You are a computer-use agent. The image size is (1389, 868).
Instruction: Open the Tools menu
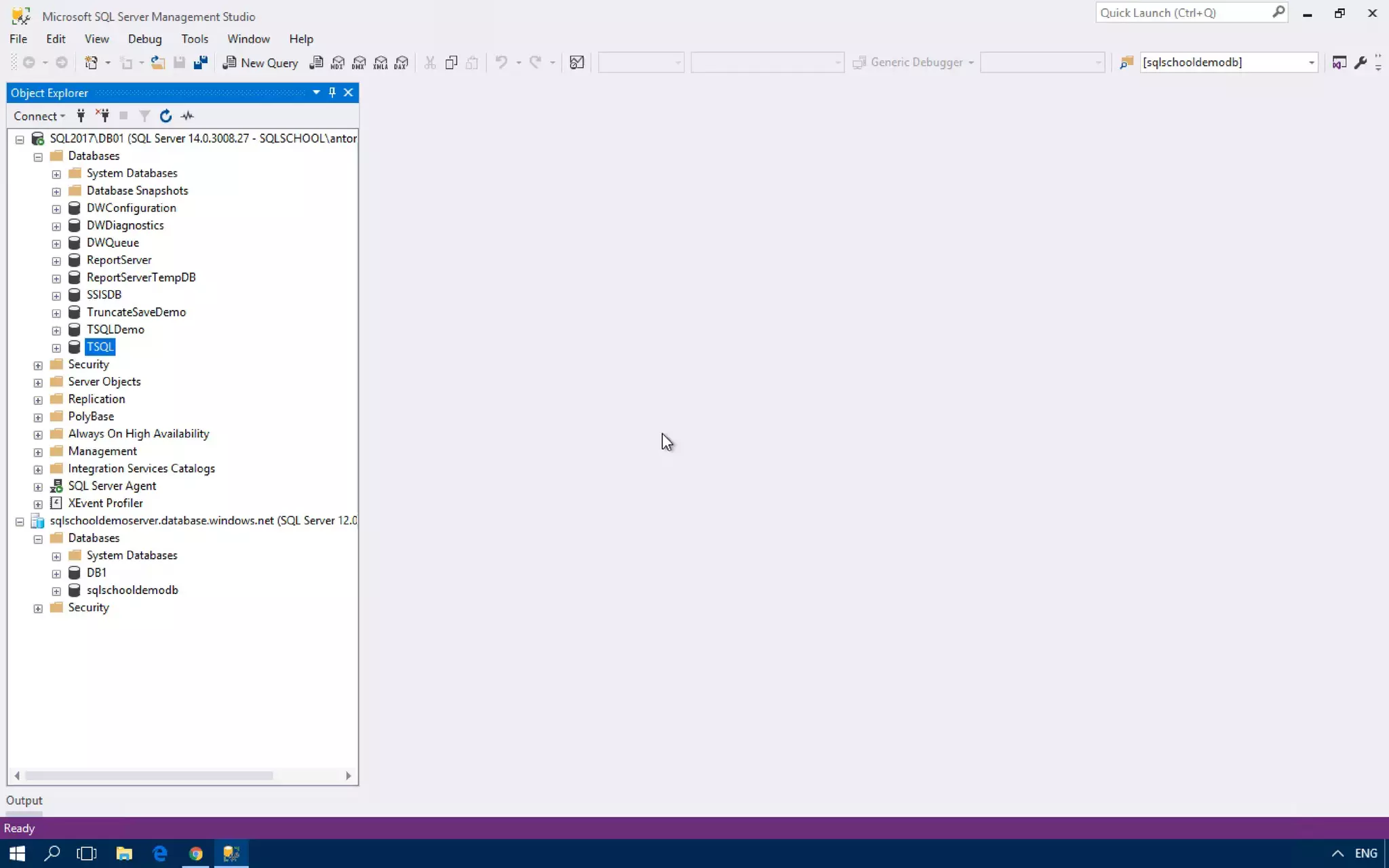pos(194,39)
